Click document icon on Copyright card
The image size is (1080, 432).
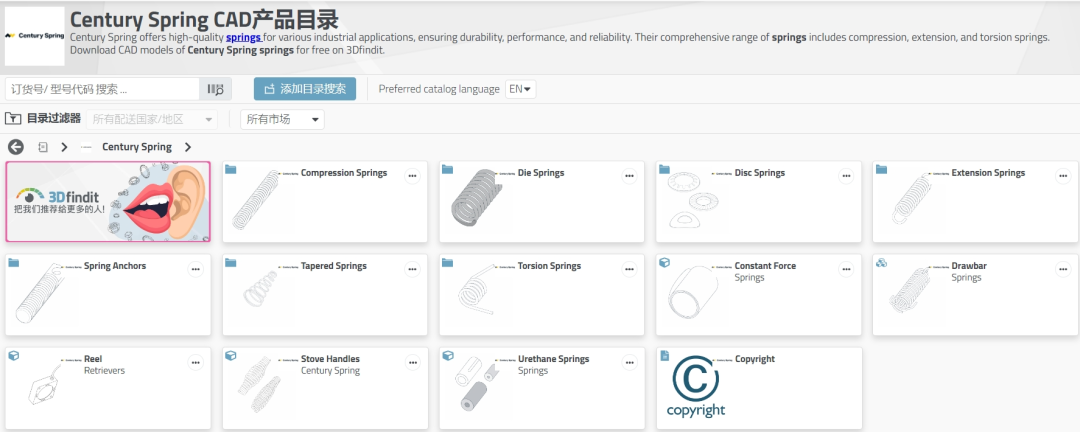[x=665, y=356]
